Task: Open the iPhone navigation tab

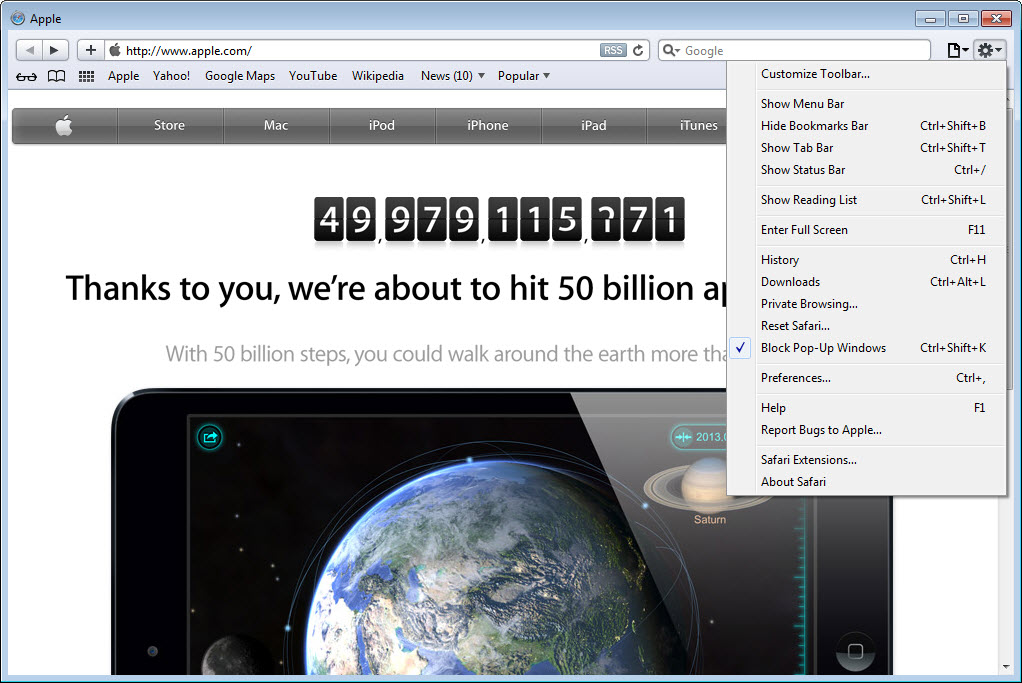Action: click(488, 125)
